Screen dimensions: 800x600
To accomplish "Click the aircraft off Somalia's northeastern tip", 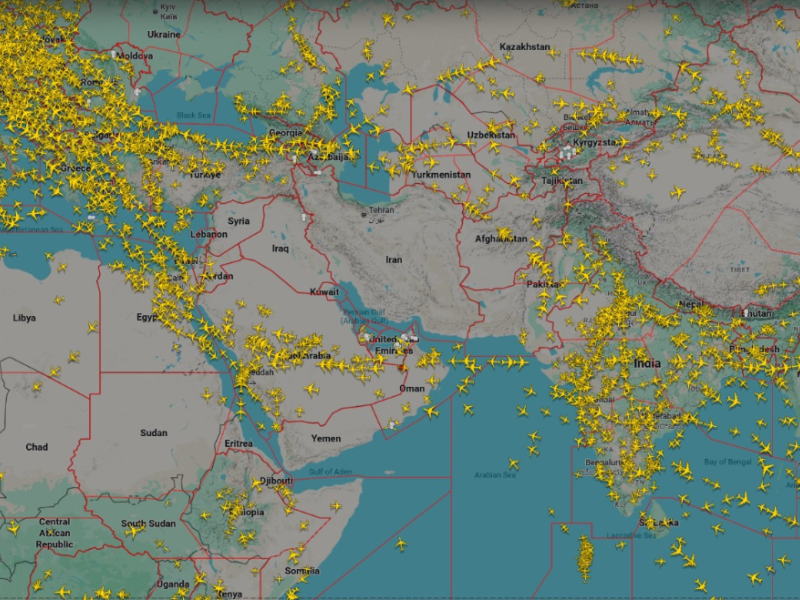I will (x=335, y=506).
